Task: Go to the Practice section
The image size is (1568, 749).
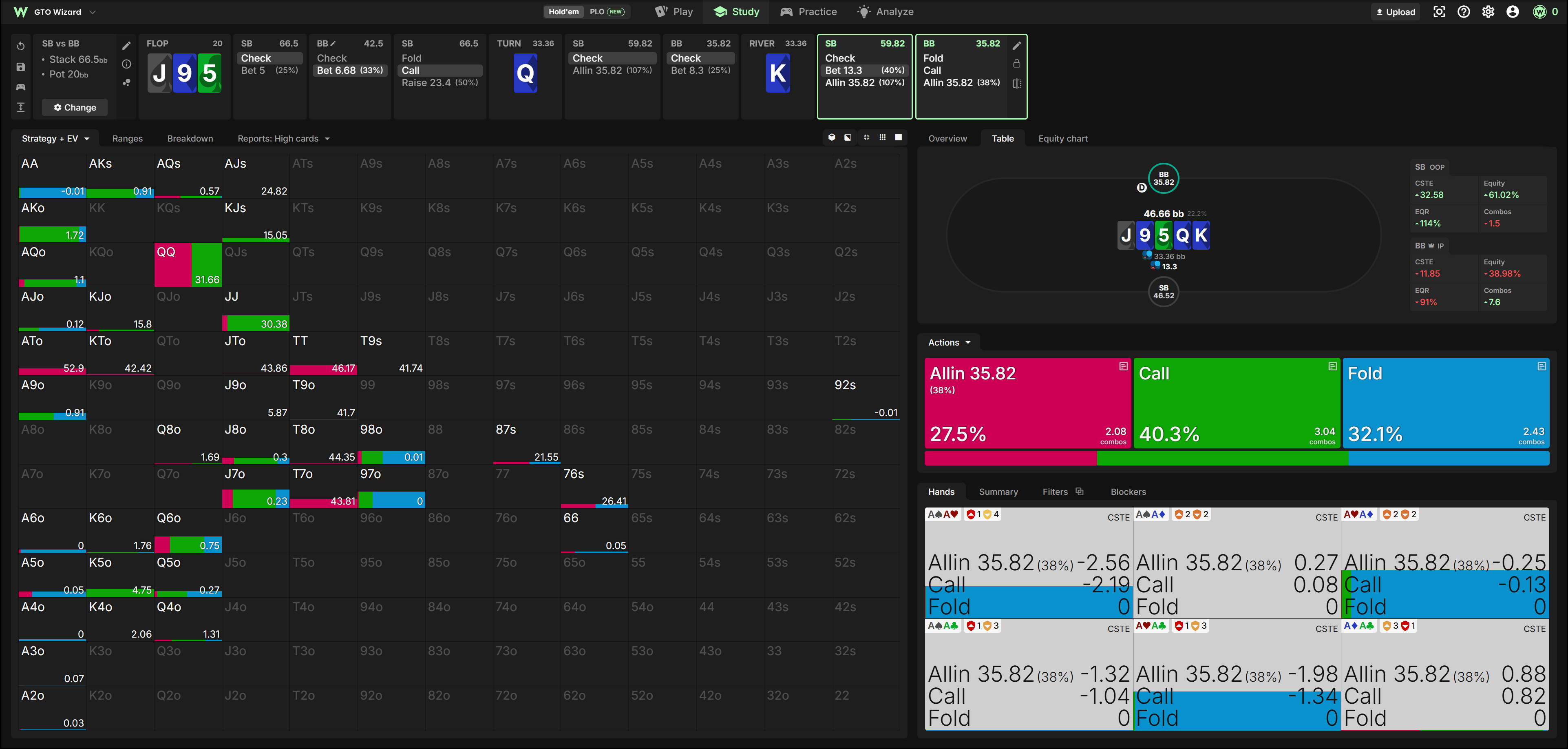Action: [x=808, y=11]
